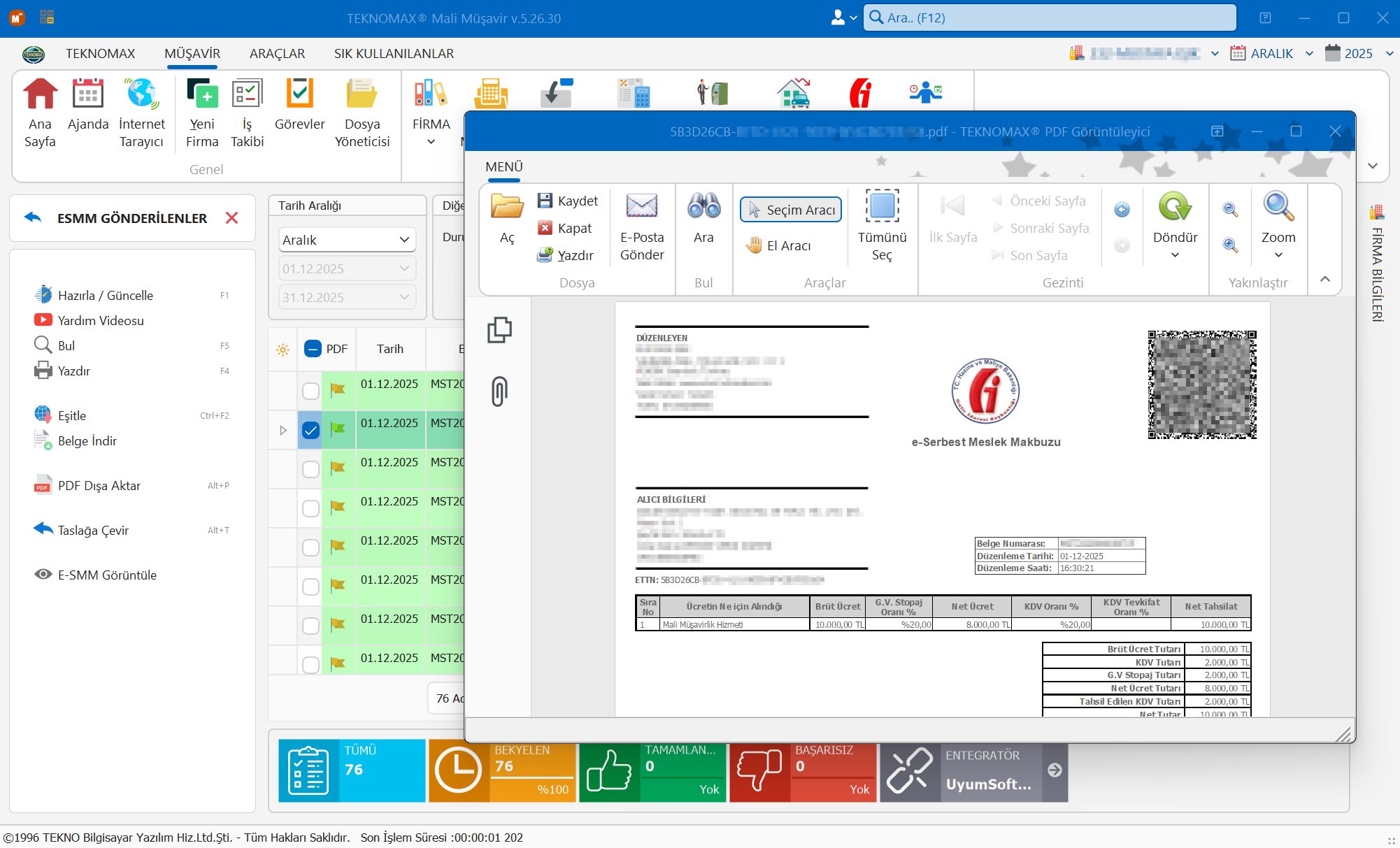Open the Ajanda calendar

88,104
